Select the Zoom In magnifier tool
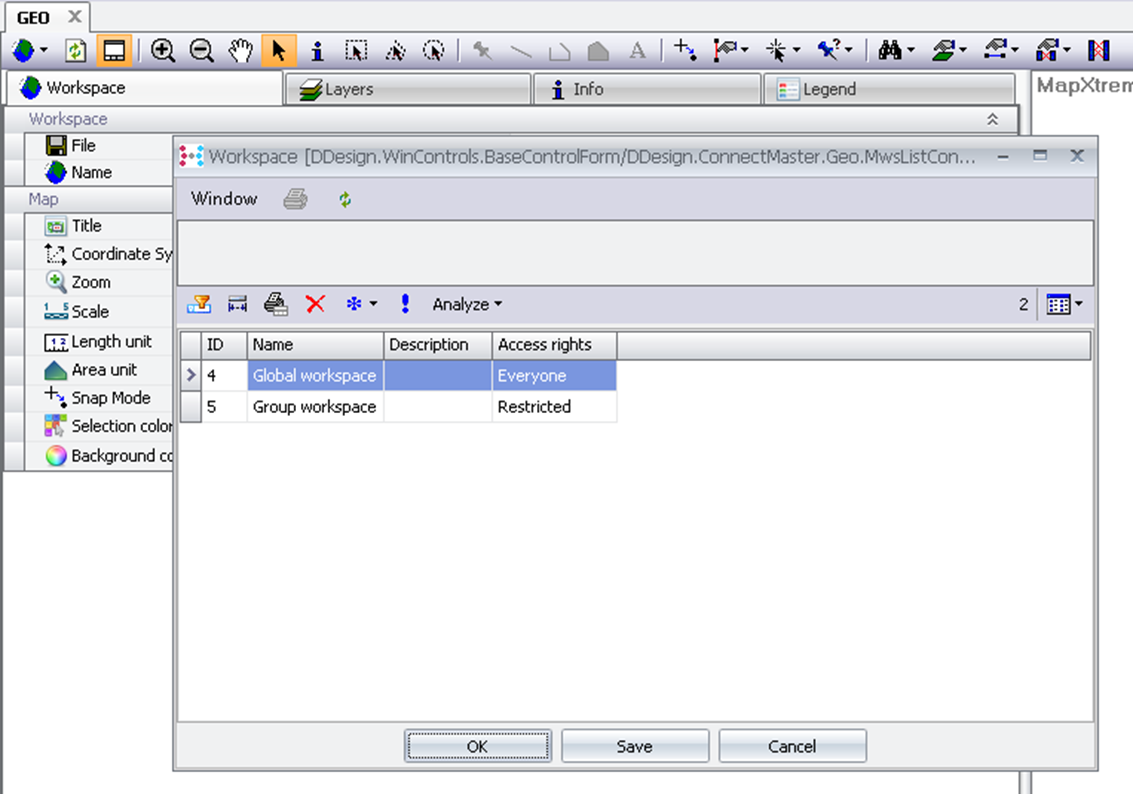Screen dimensions: 1133x794 click(x=163, y=51)
